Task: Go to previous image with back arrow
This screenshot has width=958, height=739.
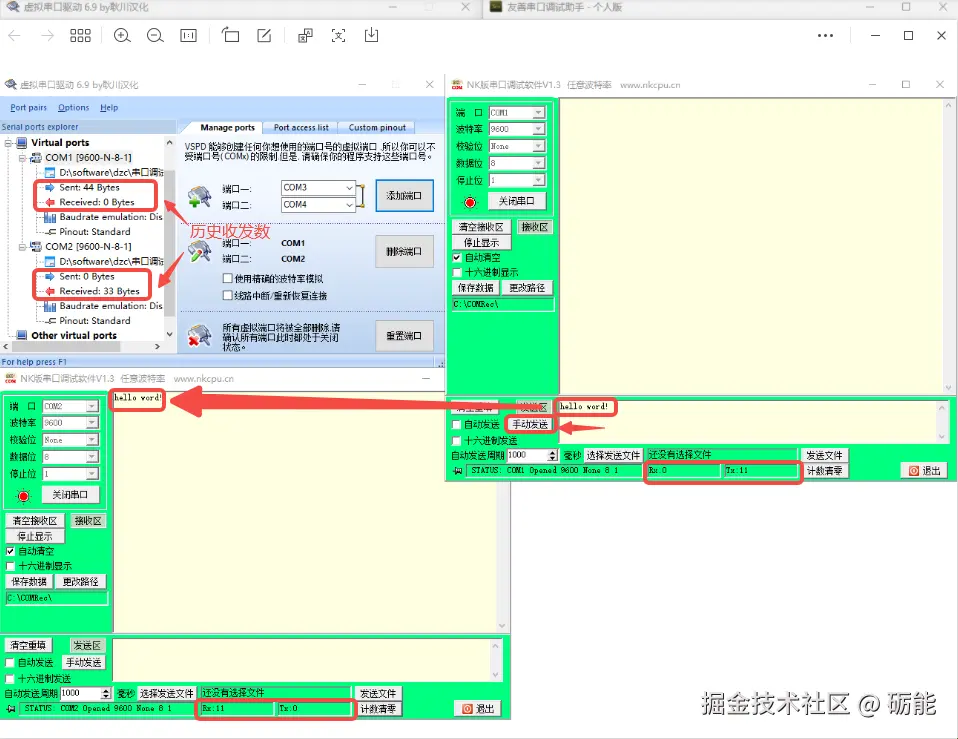Action: (15, 35)
